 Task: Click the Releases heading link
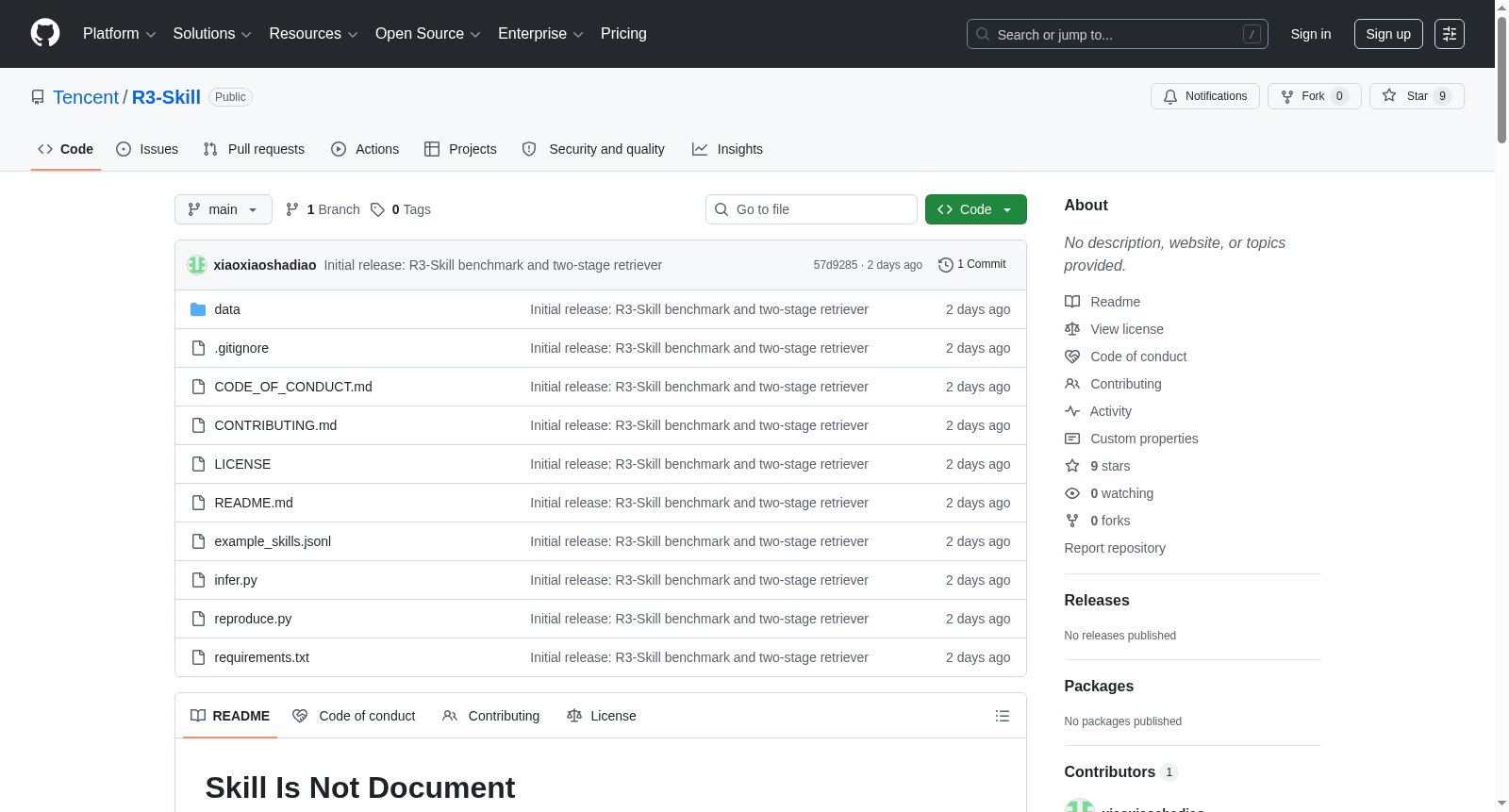(x=1097, y=601)
